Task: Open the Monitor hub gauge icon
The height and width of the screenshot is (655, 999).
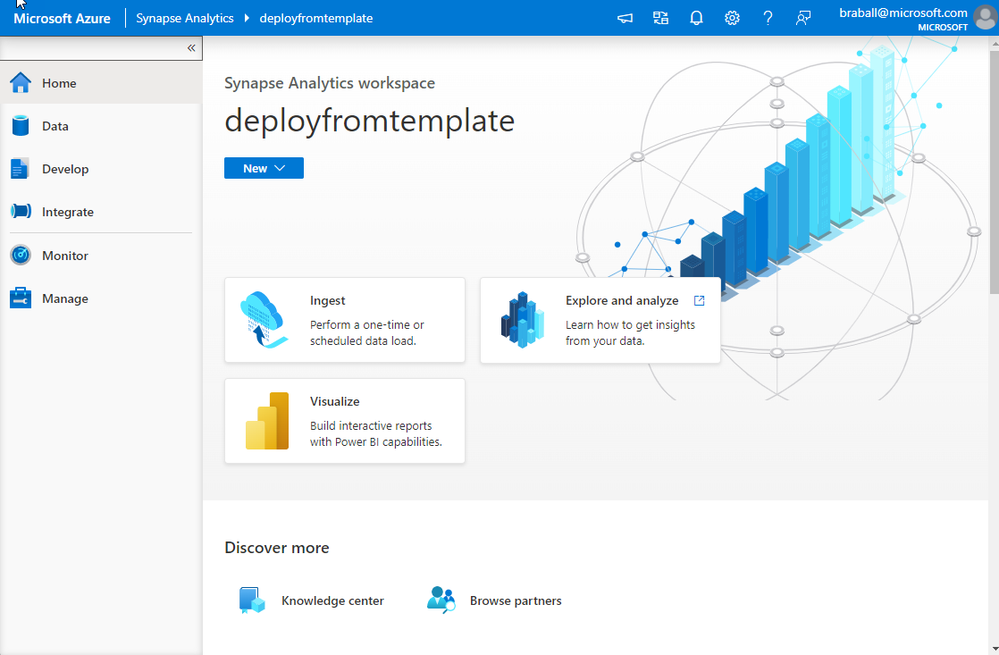Action: (20, 255)
